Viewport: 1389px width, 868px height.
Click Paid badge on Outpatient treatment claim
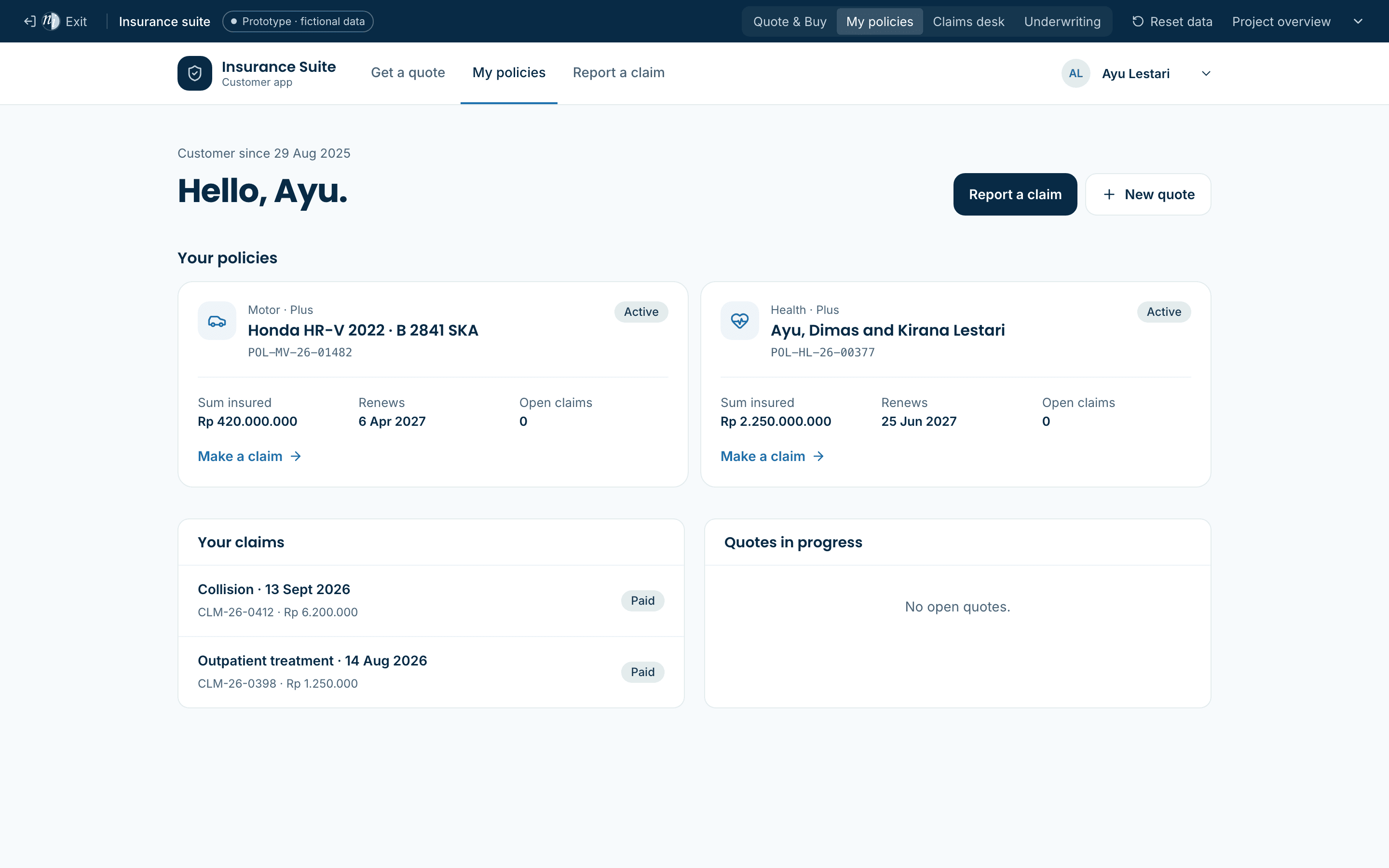click(642, 672)
